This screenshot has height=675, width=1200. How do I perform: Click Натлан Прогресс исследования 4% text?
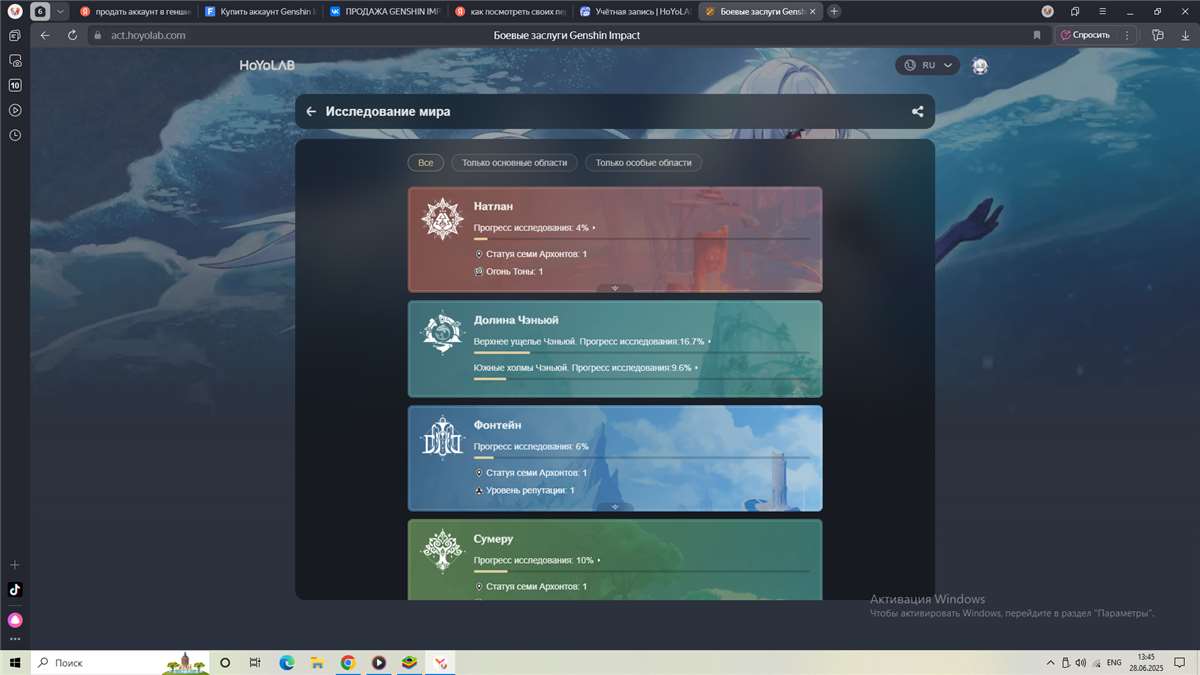(x=532, y=228)
